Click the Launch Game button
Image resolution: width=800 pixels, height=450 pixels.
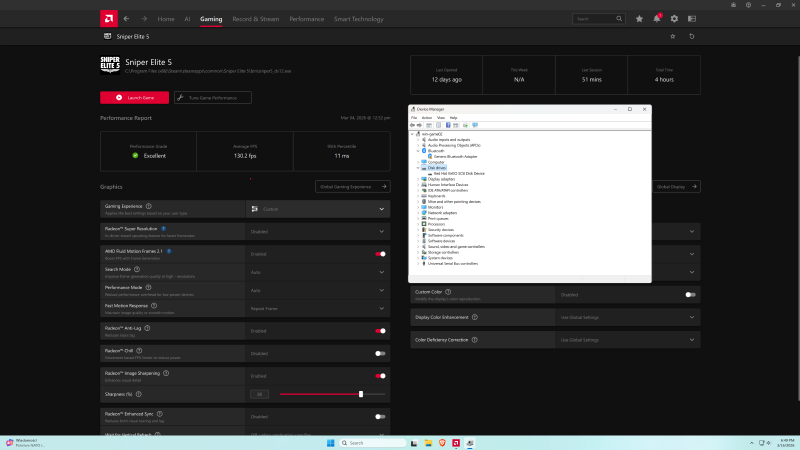pos(134,97)
